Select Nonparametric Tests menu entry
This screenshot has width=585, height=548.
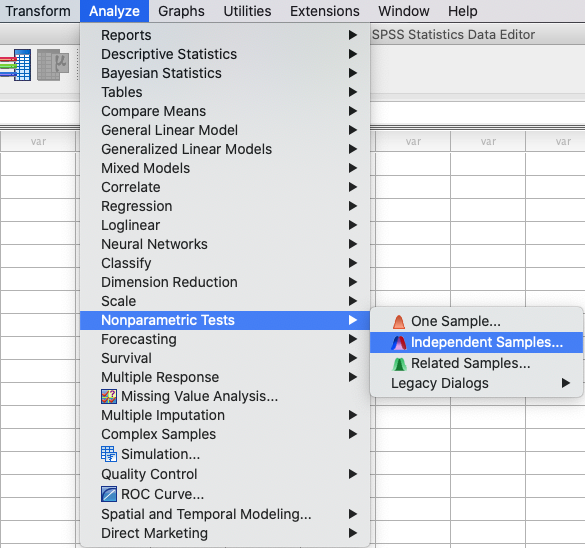coord(225,320)
